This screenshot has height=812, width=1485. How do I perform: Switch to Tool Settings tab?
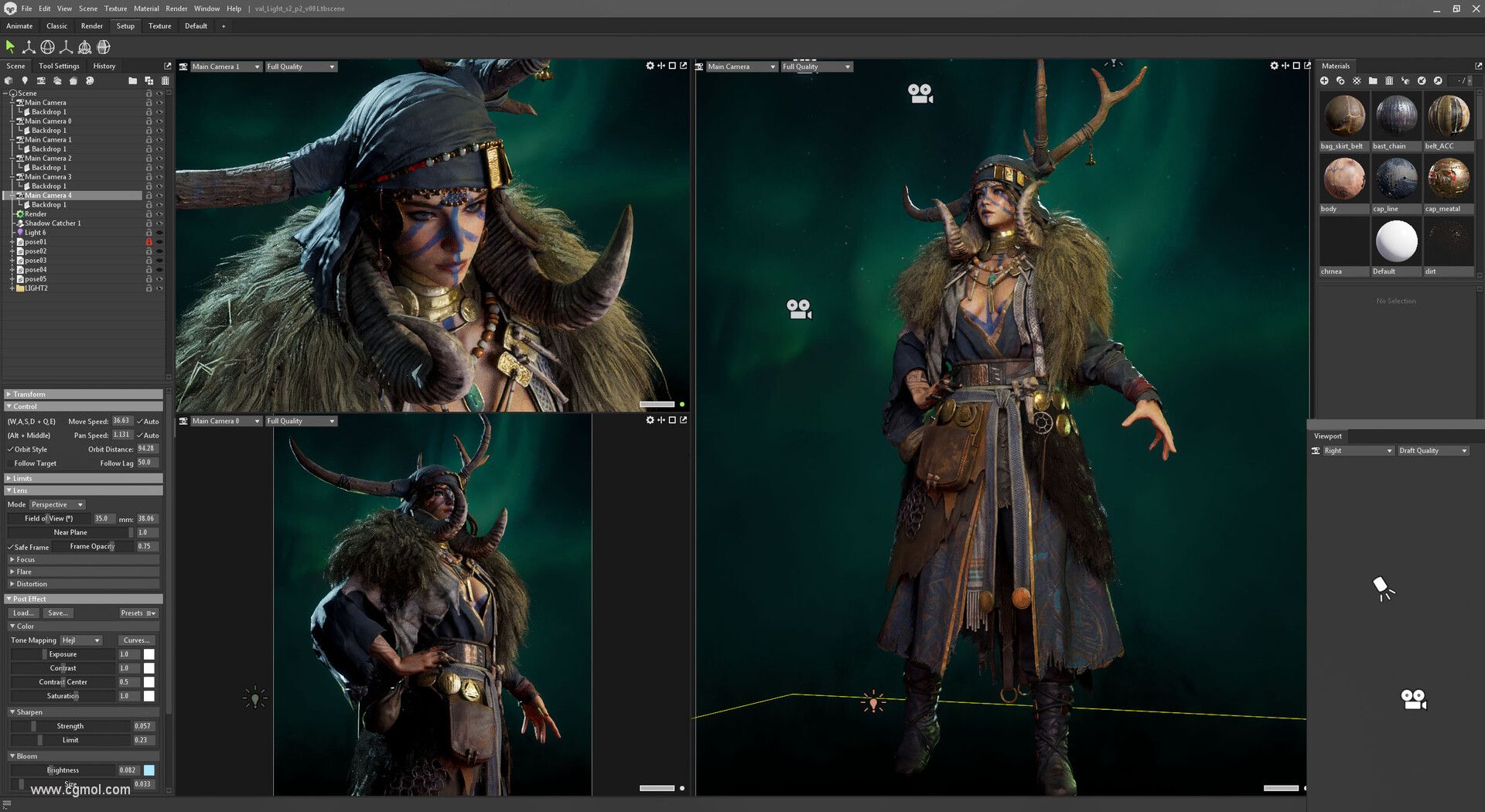coord(59,67)
